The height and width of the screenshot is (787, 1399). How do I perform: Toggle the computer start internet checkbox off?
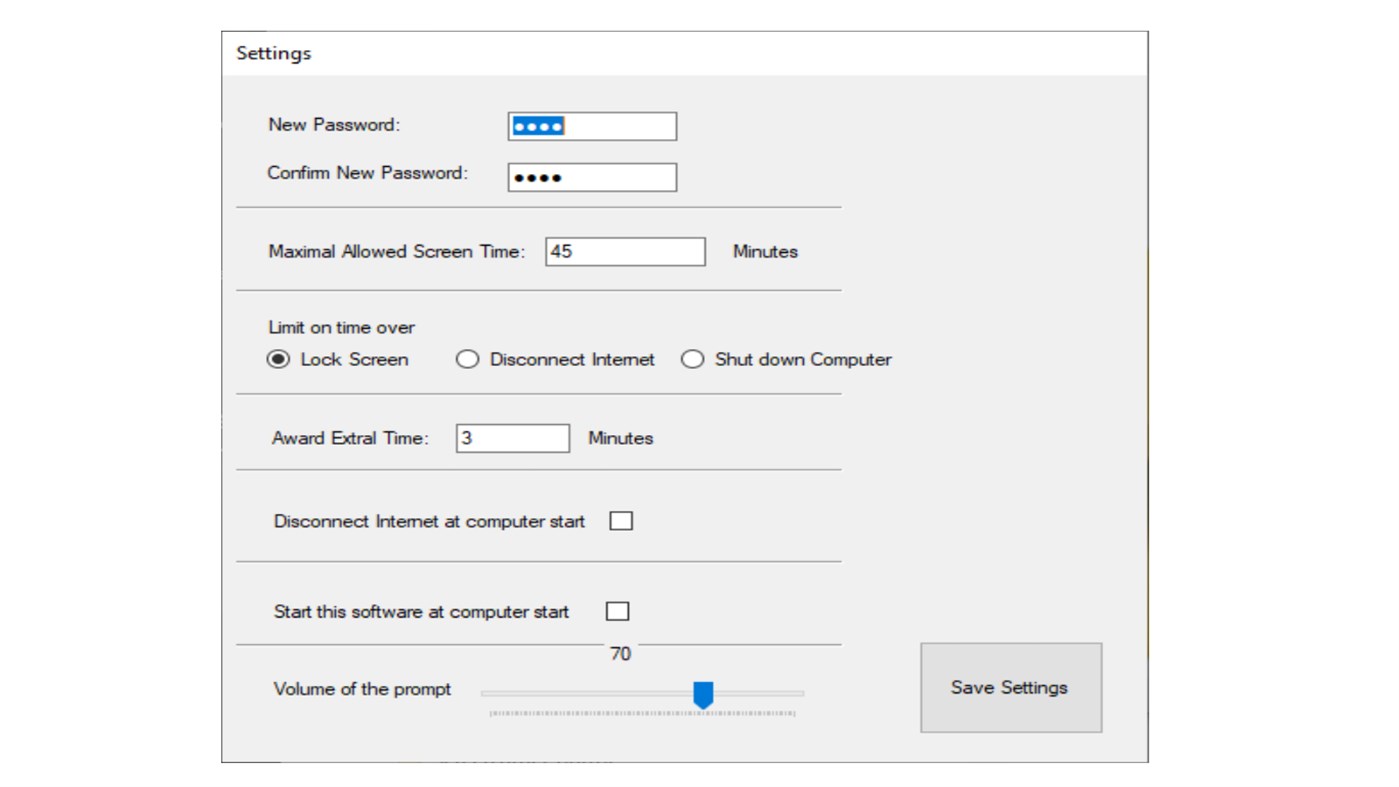pyautogui.click(x=620, y=520)
